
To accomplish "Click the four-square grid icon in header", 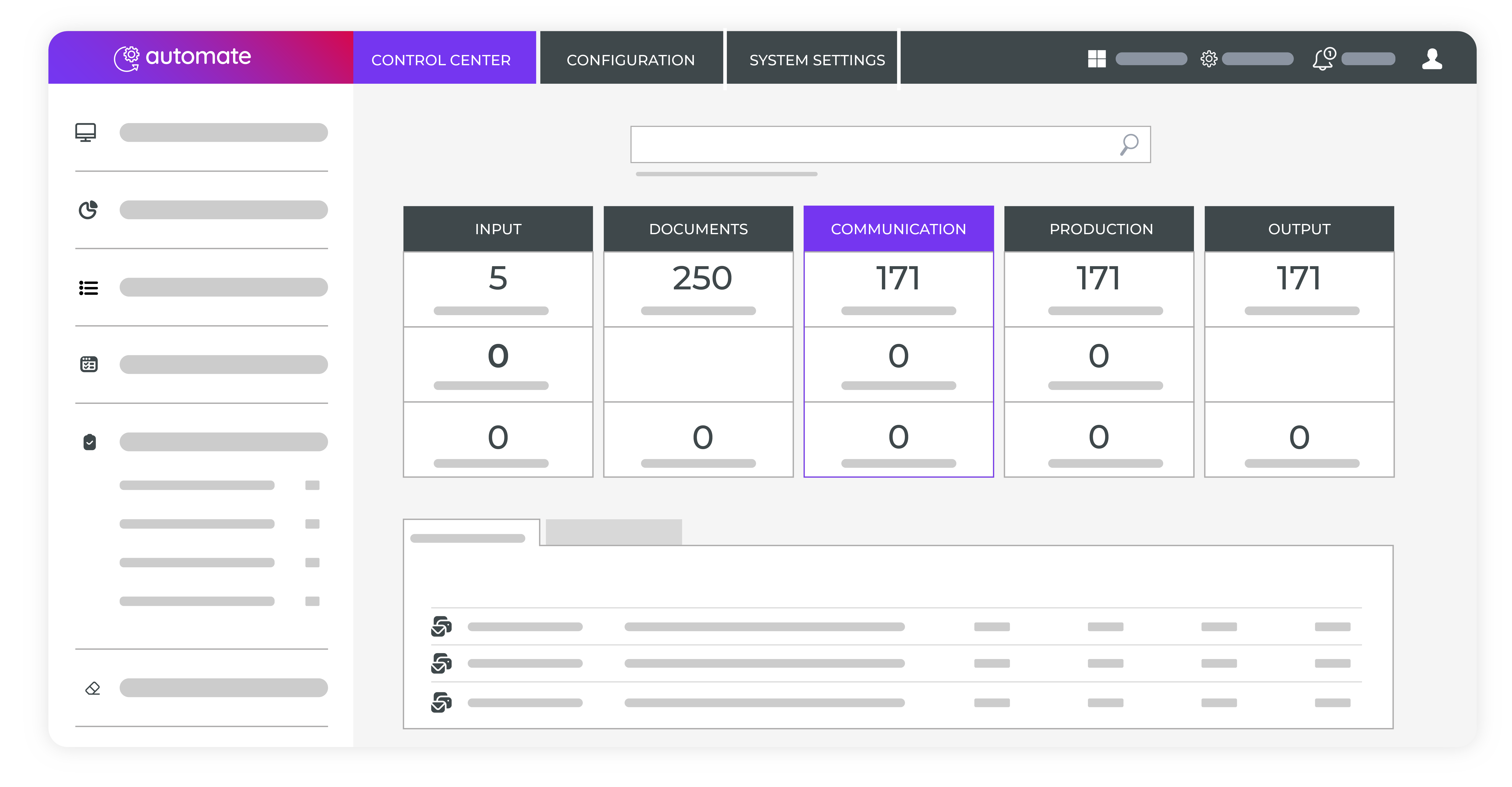I will (x=1096, y=59).
